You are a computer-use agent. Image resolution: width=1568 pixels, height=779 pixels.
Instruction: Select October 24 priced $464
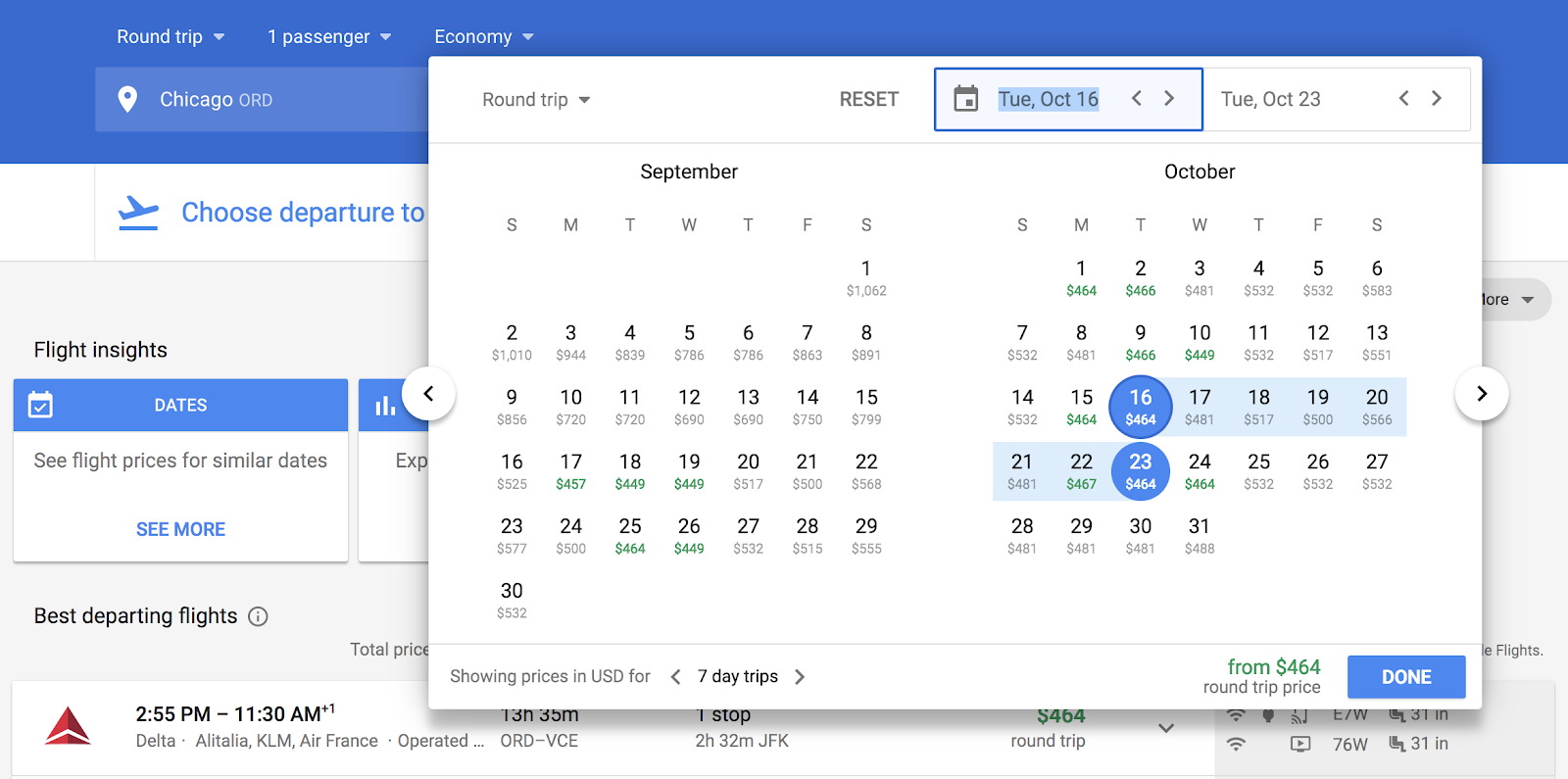click(x=1200, y=471)
